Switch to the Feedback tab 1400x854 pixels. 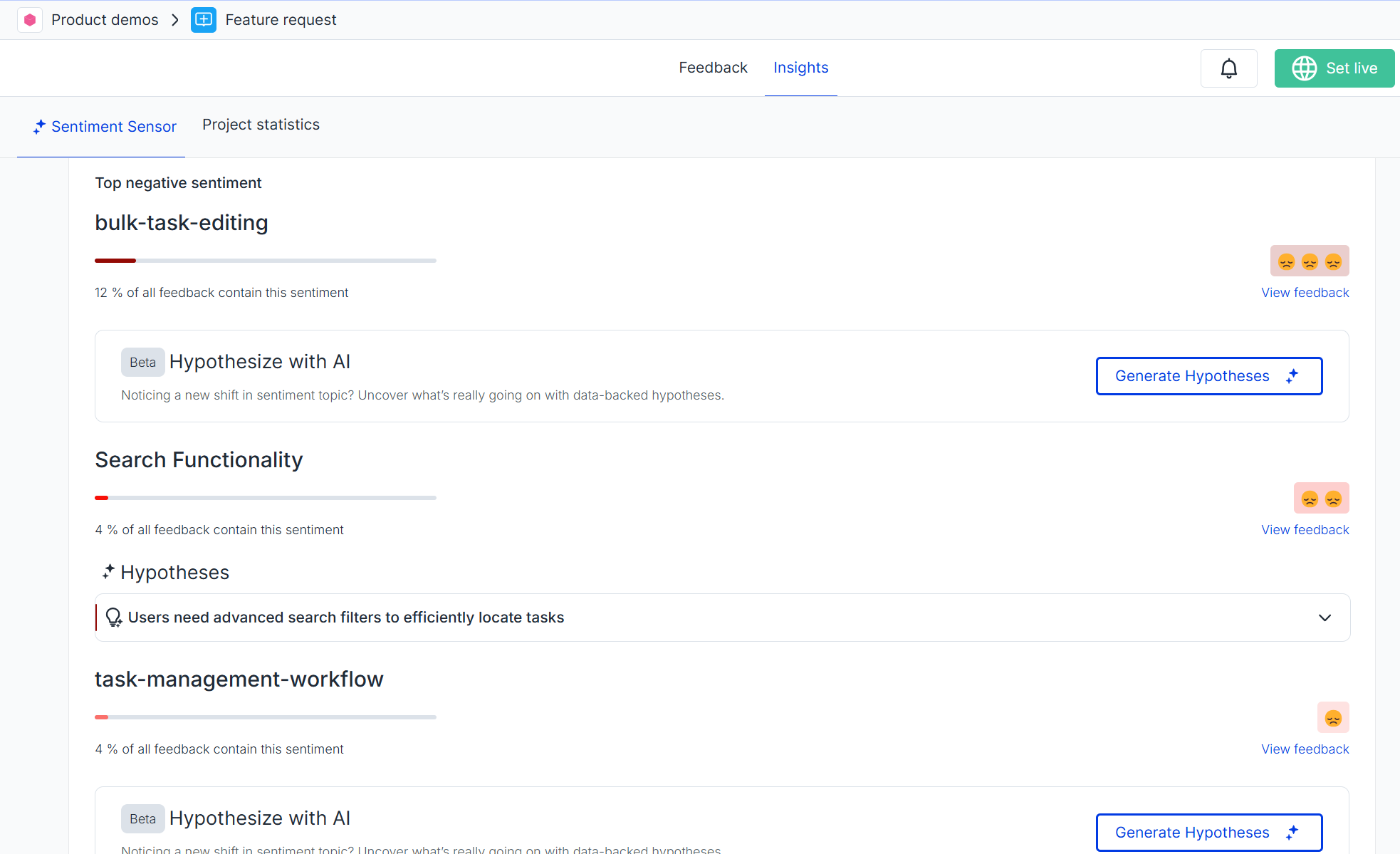pyautogui.click(x=713, y=68)
